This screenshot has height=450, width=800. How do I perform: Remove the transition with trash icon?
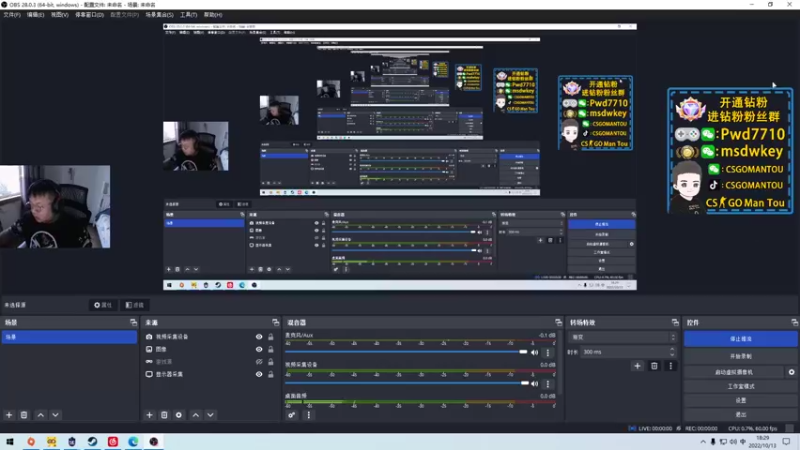pyautogui.click(x=654, y=366)
